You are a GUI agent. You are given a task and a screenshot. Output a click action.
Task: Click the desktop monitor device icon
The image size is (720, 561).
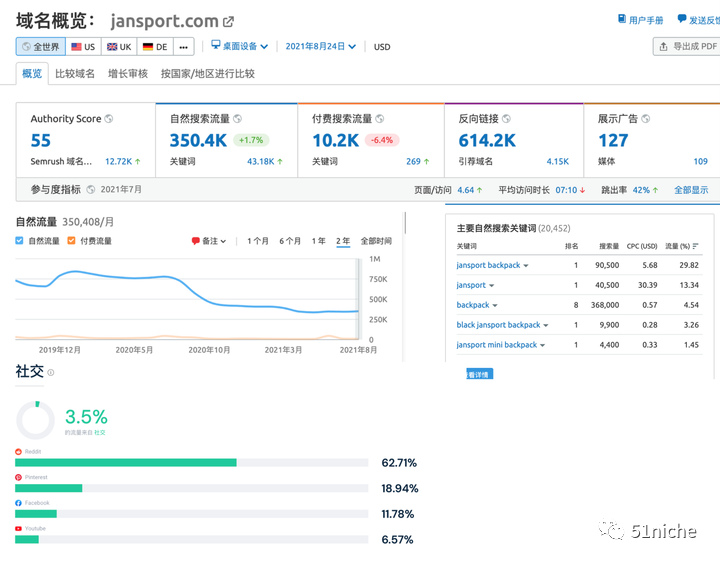pyautogui.click(x=216, y=45)
